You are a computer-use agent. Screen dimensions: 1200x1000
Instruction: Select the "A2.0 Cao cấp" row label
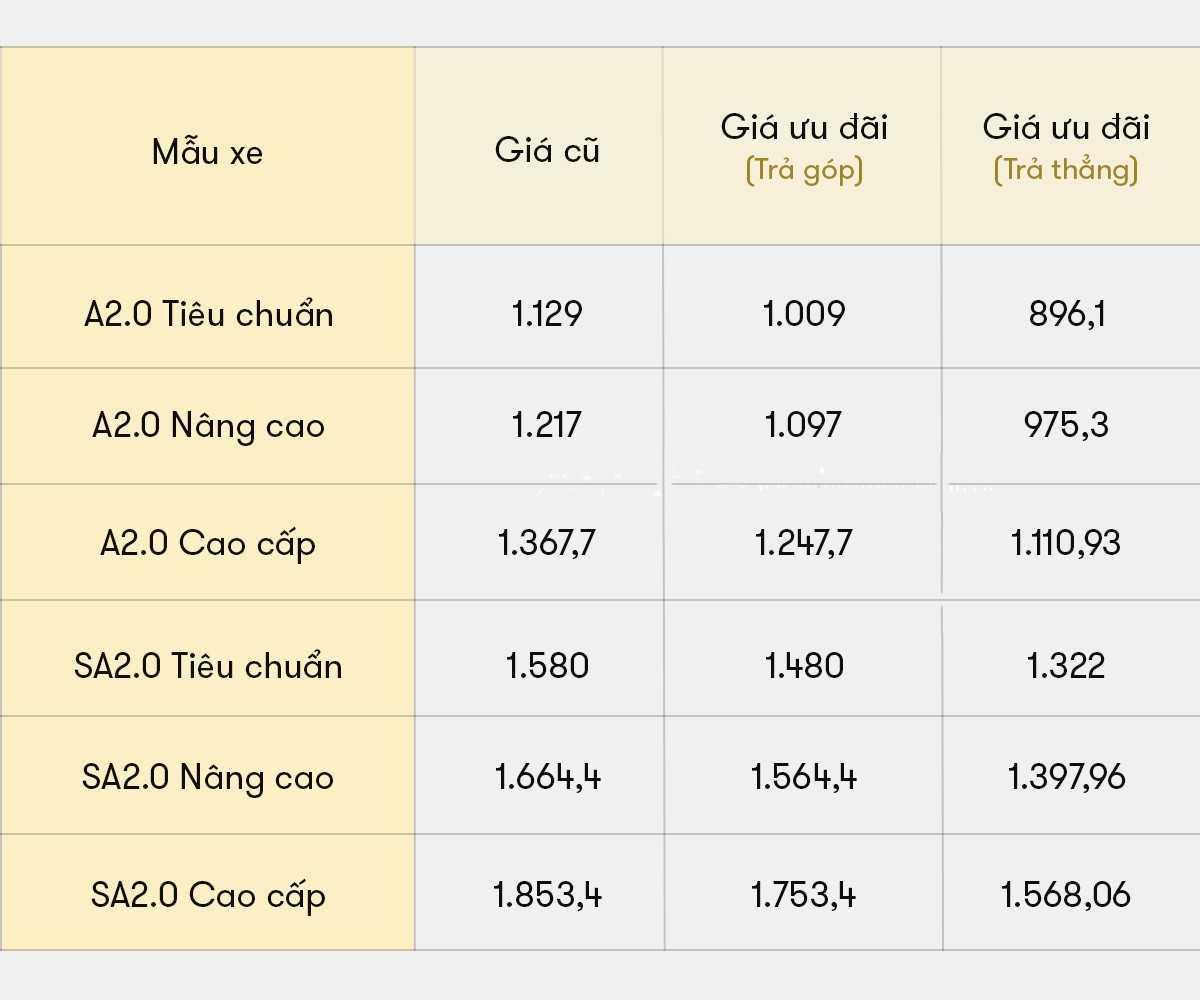click(x=208, y=544)
